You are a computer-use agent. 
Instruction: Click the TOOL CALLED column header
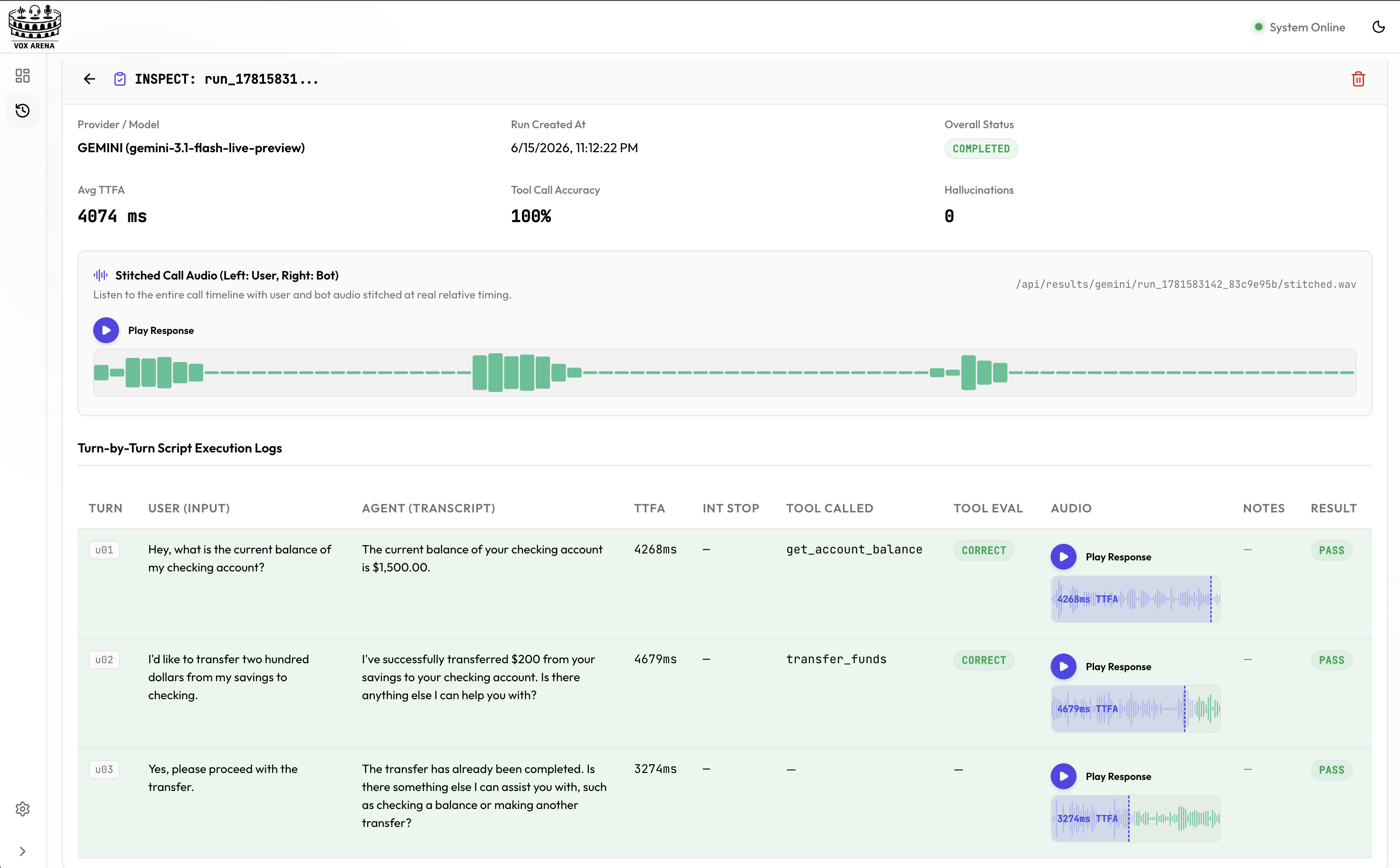[x=829, y=508]
